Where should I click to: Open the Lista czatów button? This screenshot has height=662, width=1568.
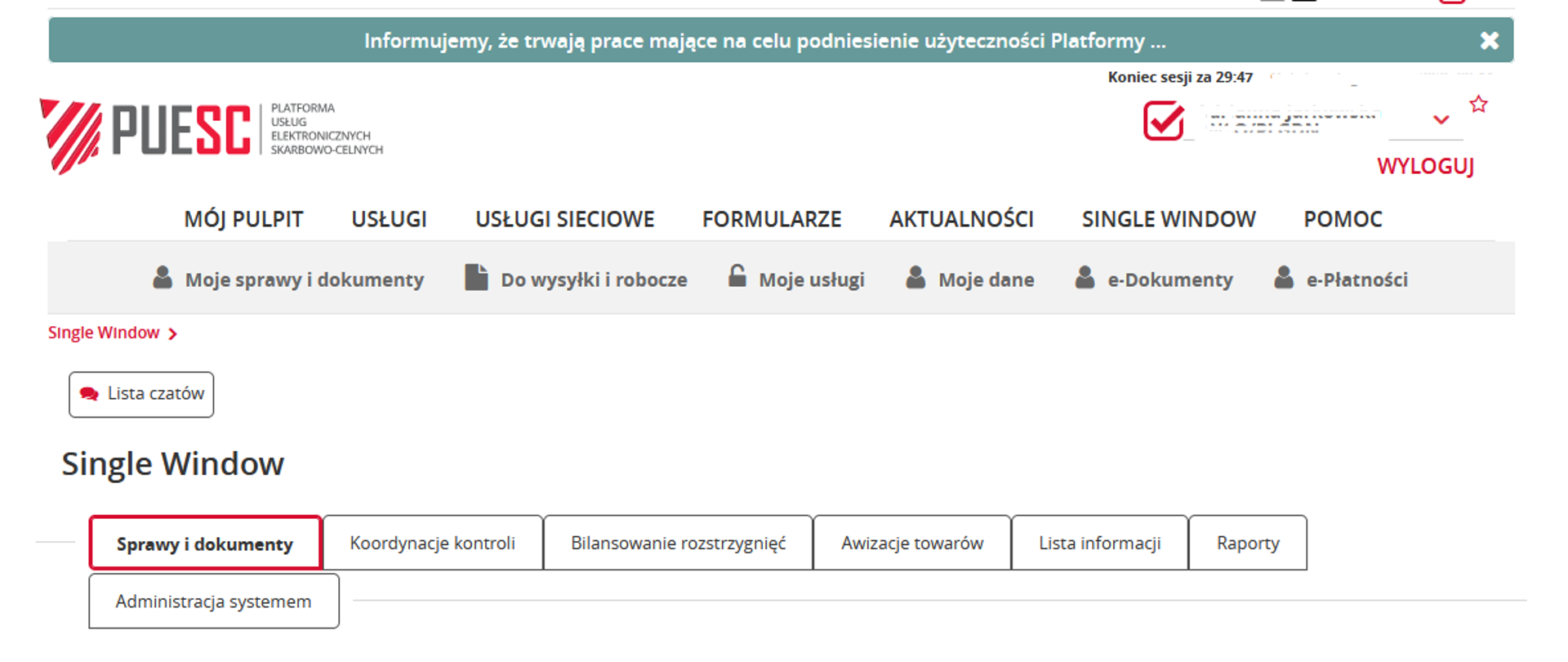pyautogui.click(x=142, y=395)
